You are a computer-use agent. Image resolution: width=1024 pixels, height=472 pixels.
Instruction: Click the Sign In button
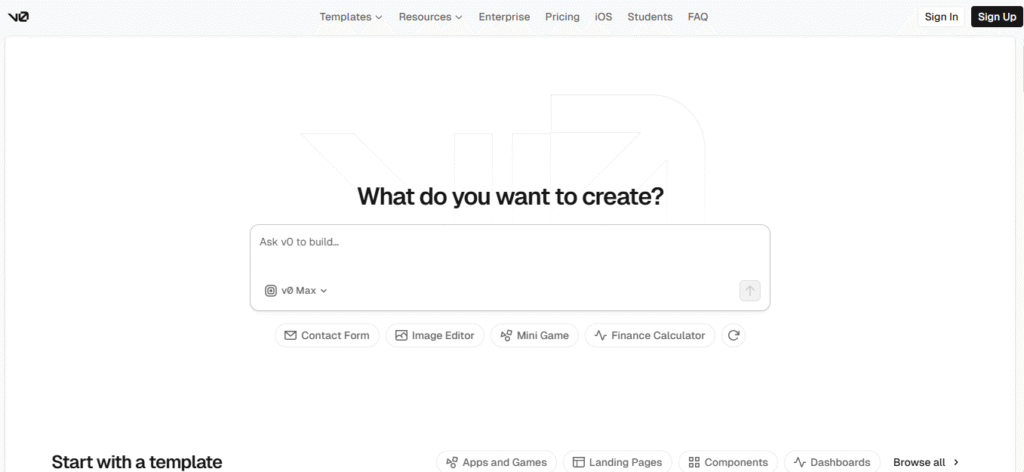pos(941,17)
